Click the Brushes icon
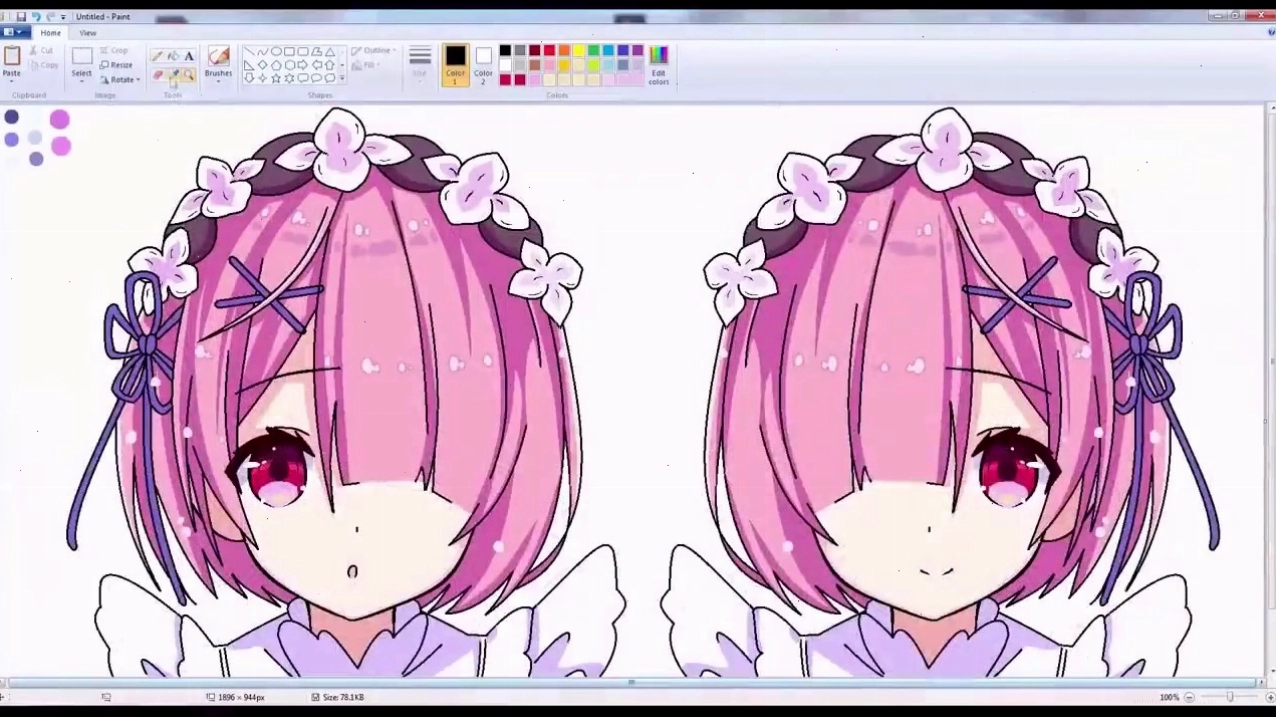The width and height of the screenshot is (1276, 718). (x=218, y=55)
